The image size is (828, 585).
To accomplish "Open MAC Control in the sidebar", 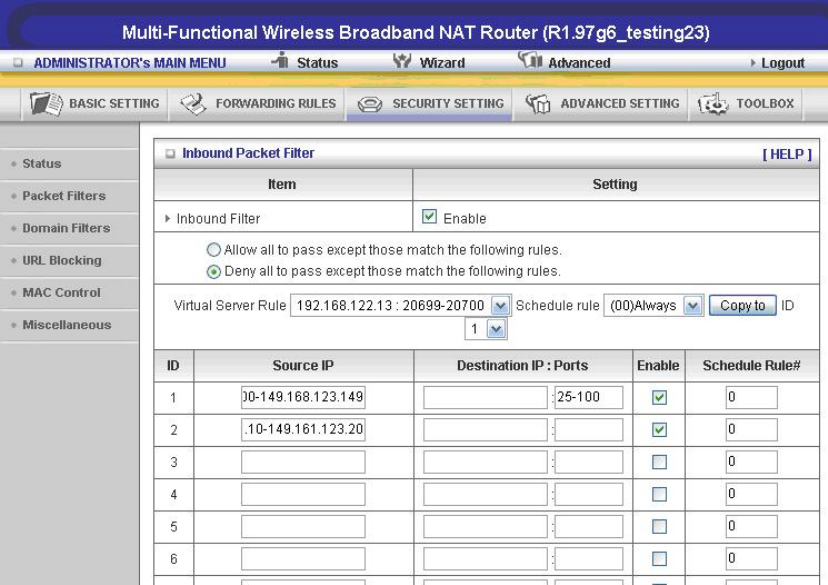I will point(61,292).
